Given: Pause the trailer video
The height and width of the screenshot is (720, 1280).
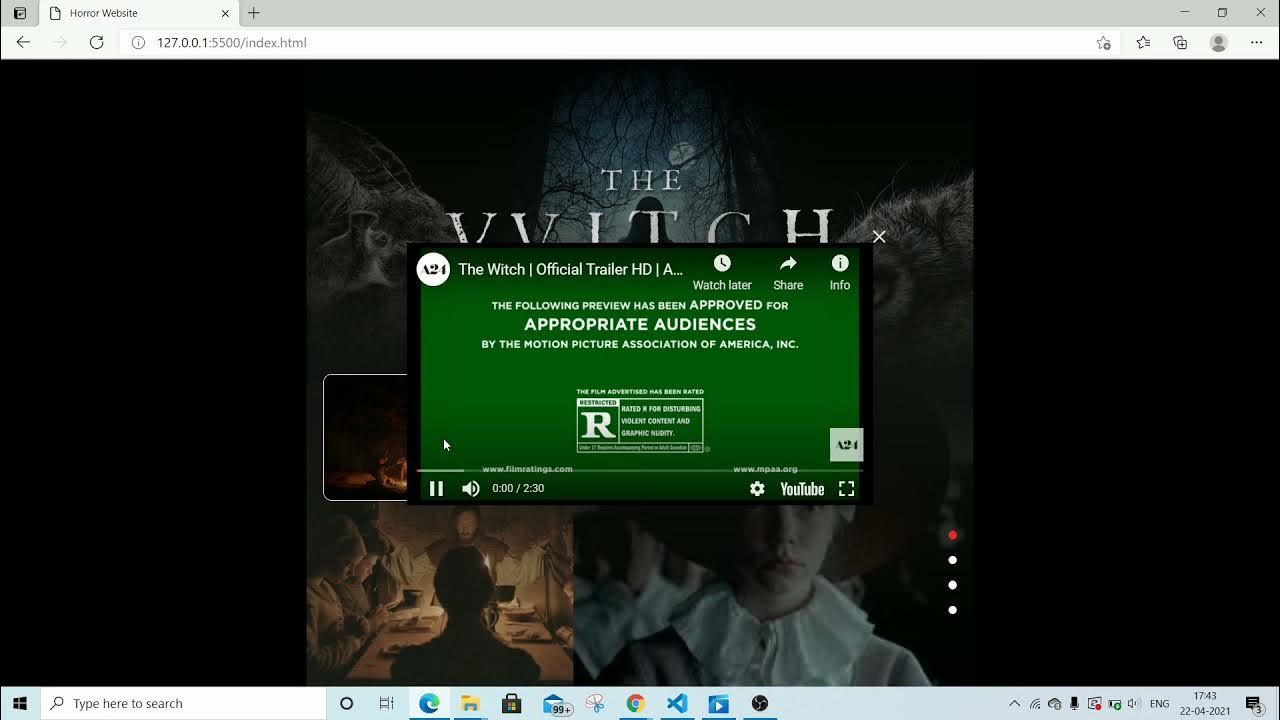Looking at the screenshot, I should click(x=436, y=488).
